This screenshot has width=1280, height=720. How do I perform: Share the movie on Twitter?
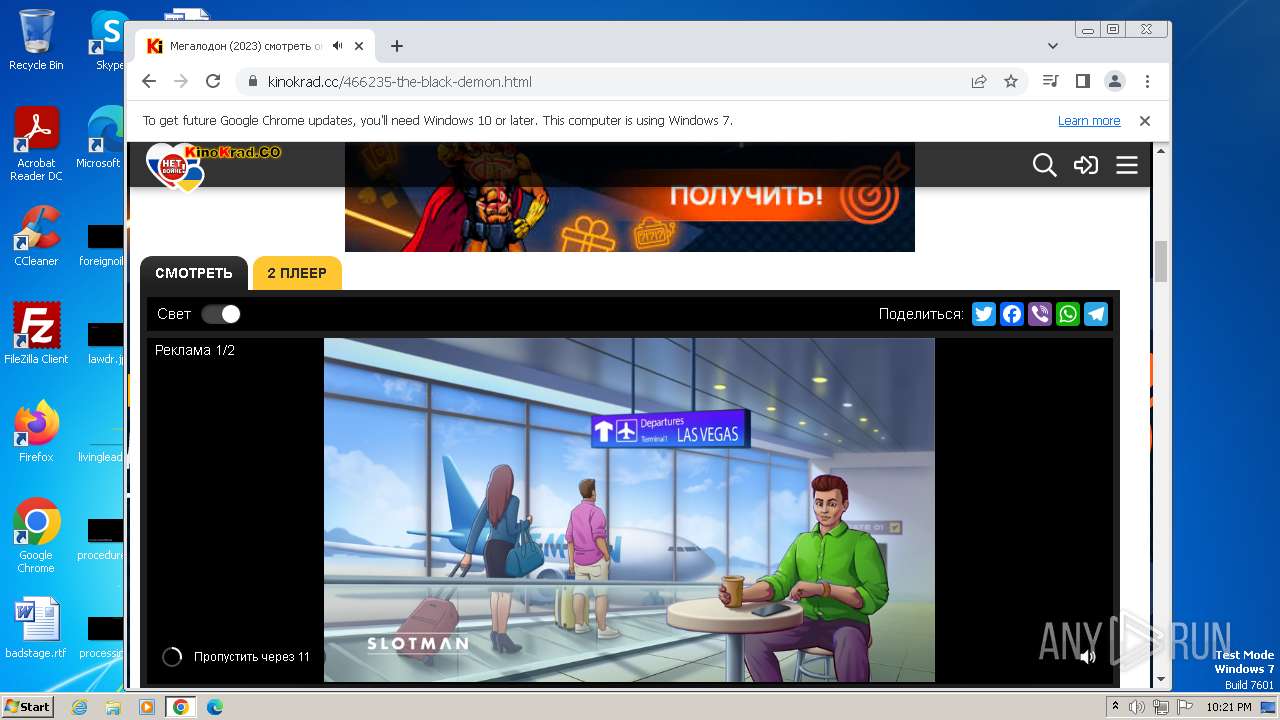tap(984, 314)
